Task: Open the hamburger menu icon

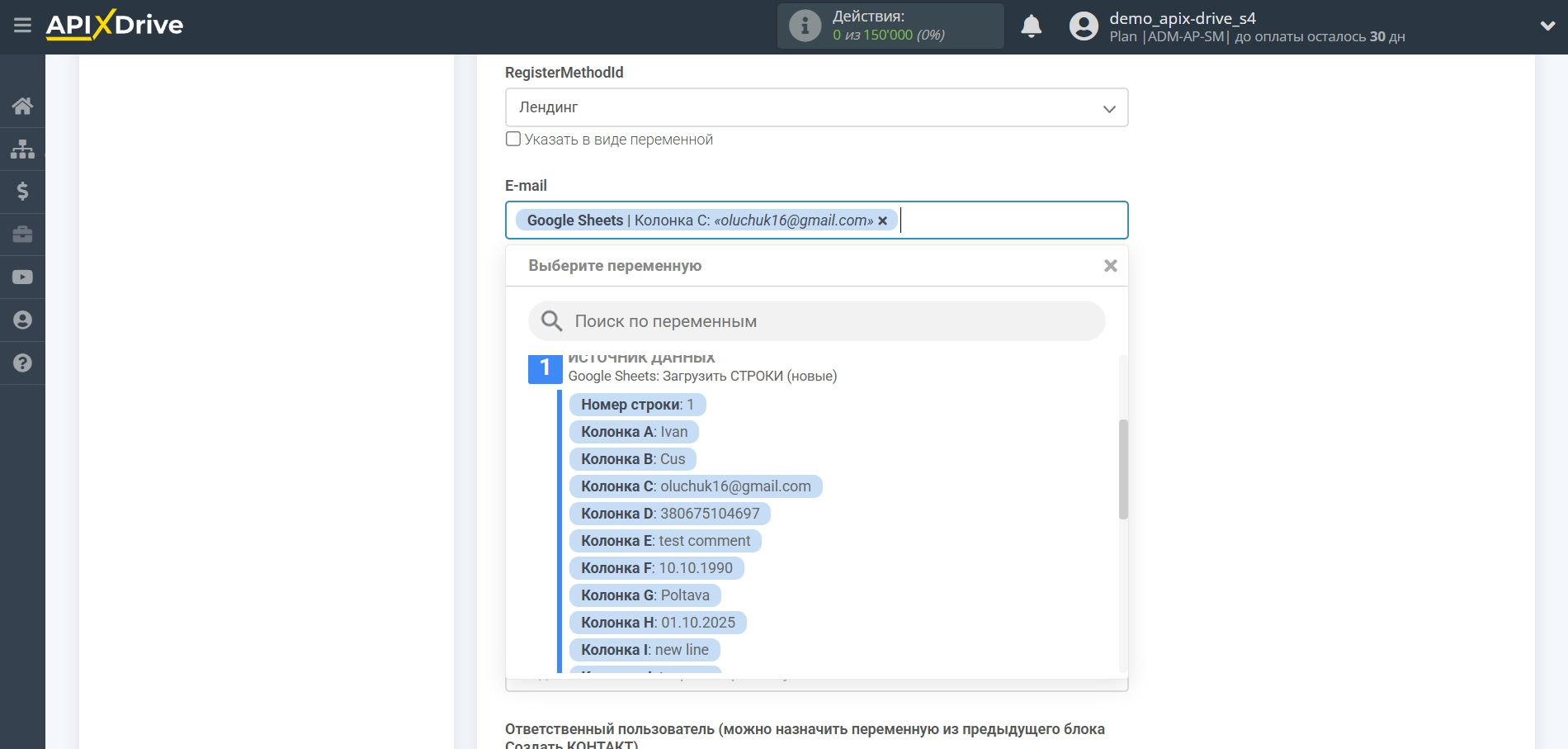Action: 22,26
